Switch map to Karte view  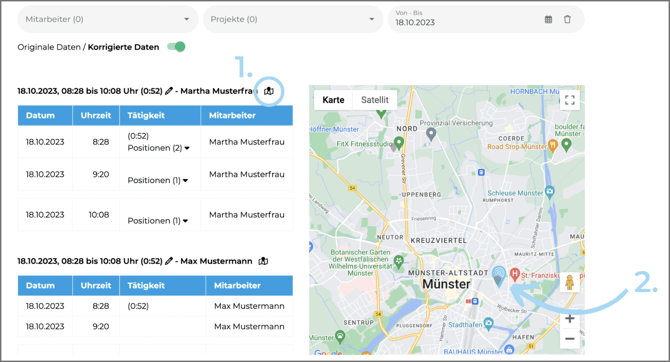coord(333,100)
